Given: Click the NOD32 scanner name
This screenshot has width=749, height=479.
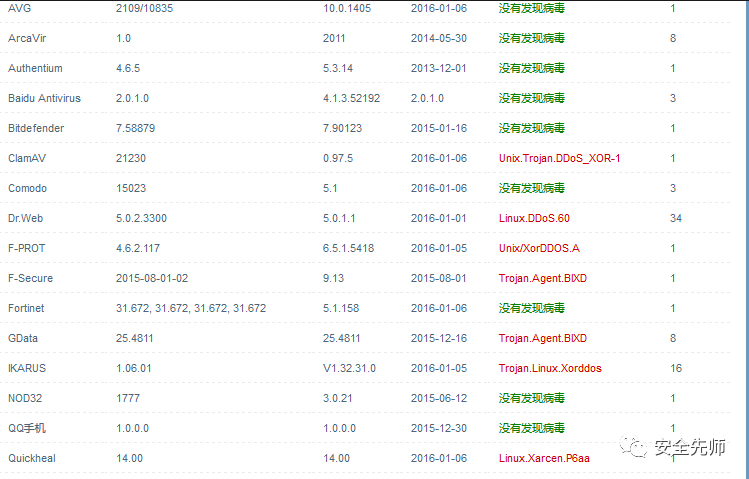Looking at the screenshot, I should tap(25, 398).
